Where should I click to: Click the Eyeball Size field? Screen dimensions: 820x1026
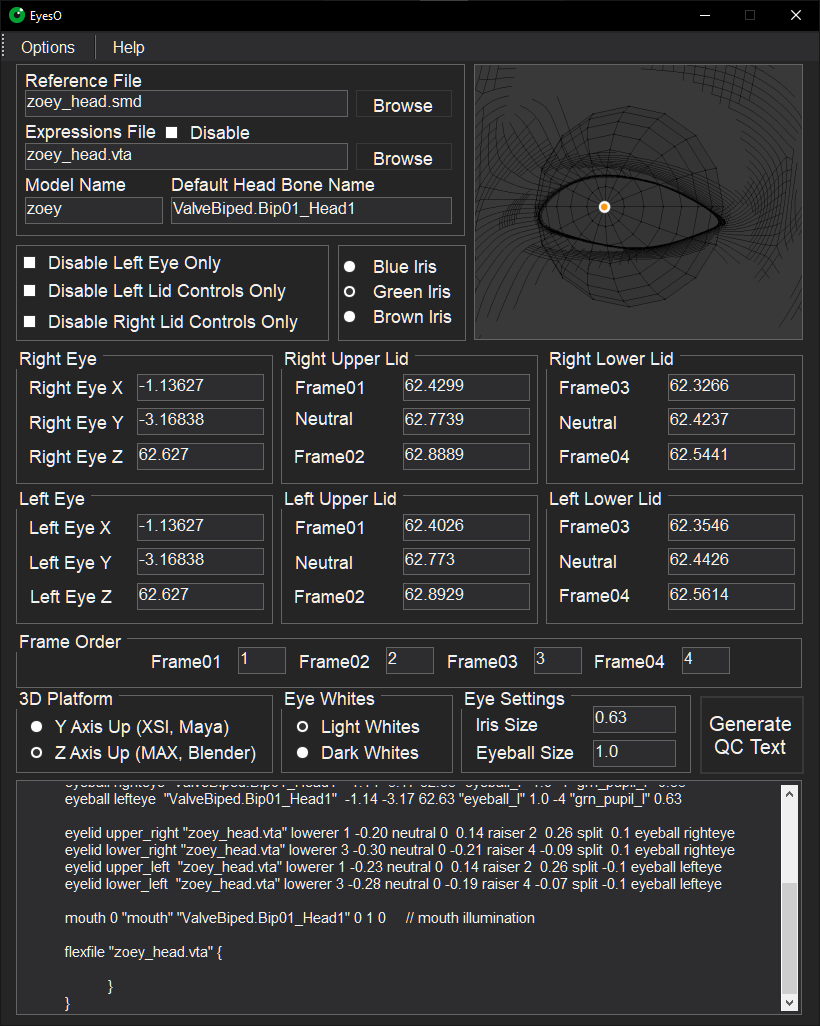[634, 753]
